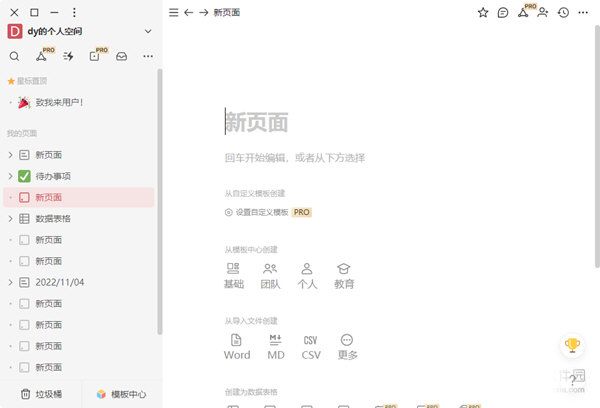Click 设置自定义模板 link
The width and height of the screenshot is (600, 408).
[x=262, y=212]
